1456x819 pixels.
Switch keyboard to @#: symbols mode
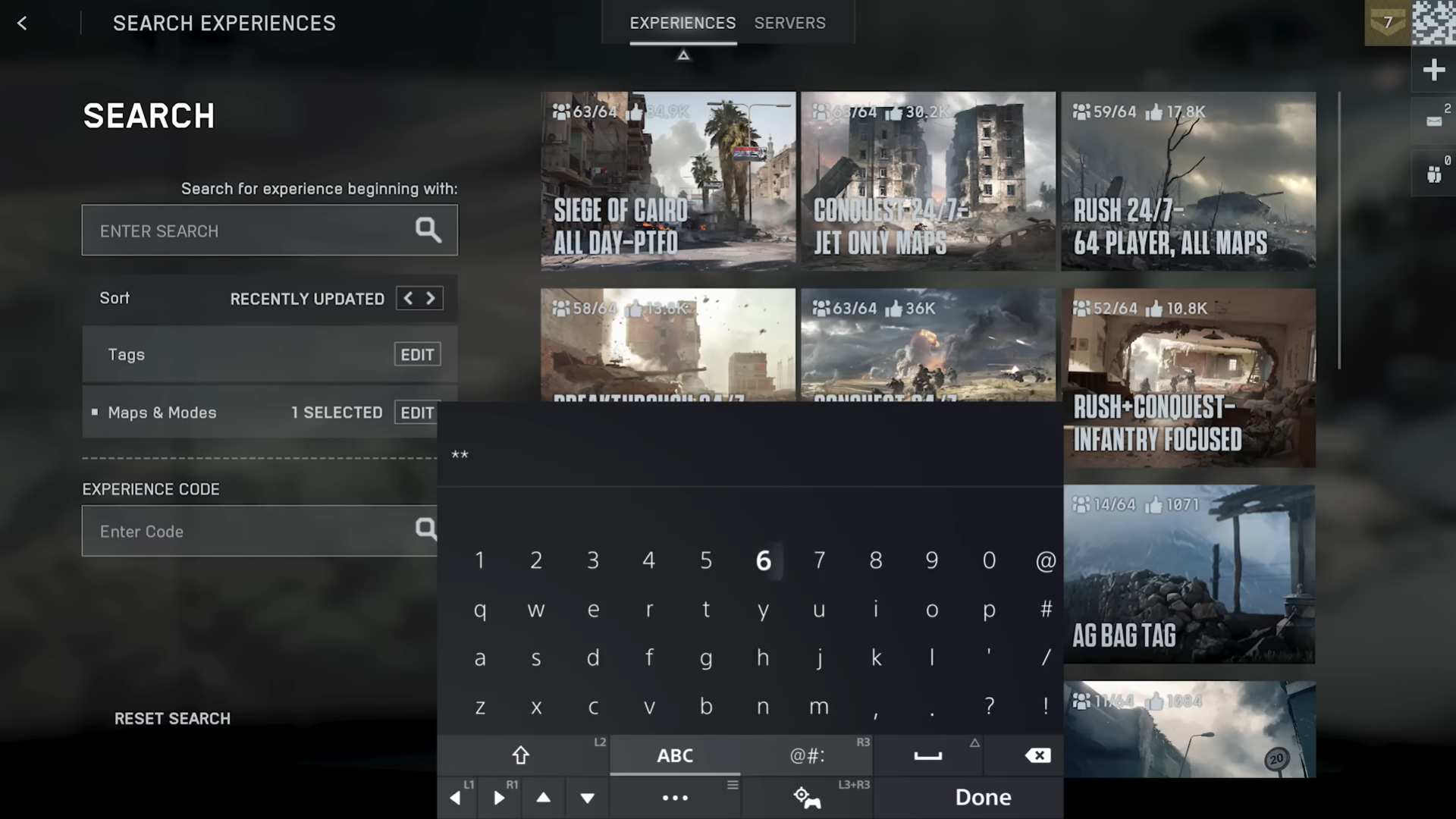pyautogui.click(x=807, y=755)
